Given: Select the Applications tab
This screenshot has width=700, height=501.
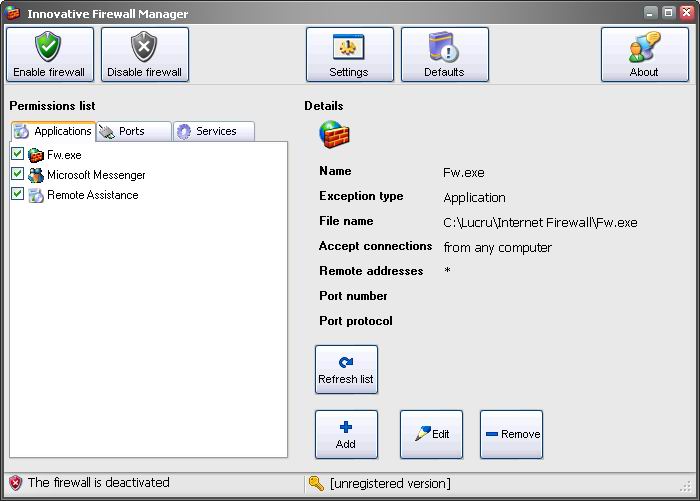Looking at the screenshot, I should point(53,131).
